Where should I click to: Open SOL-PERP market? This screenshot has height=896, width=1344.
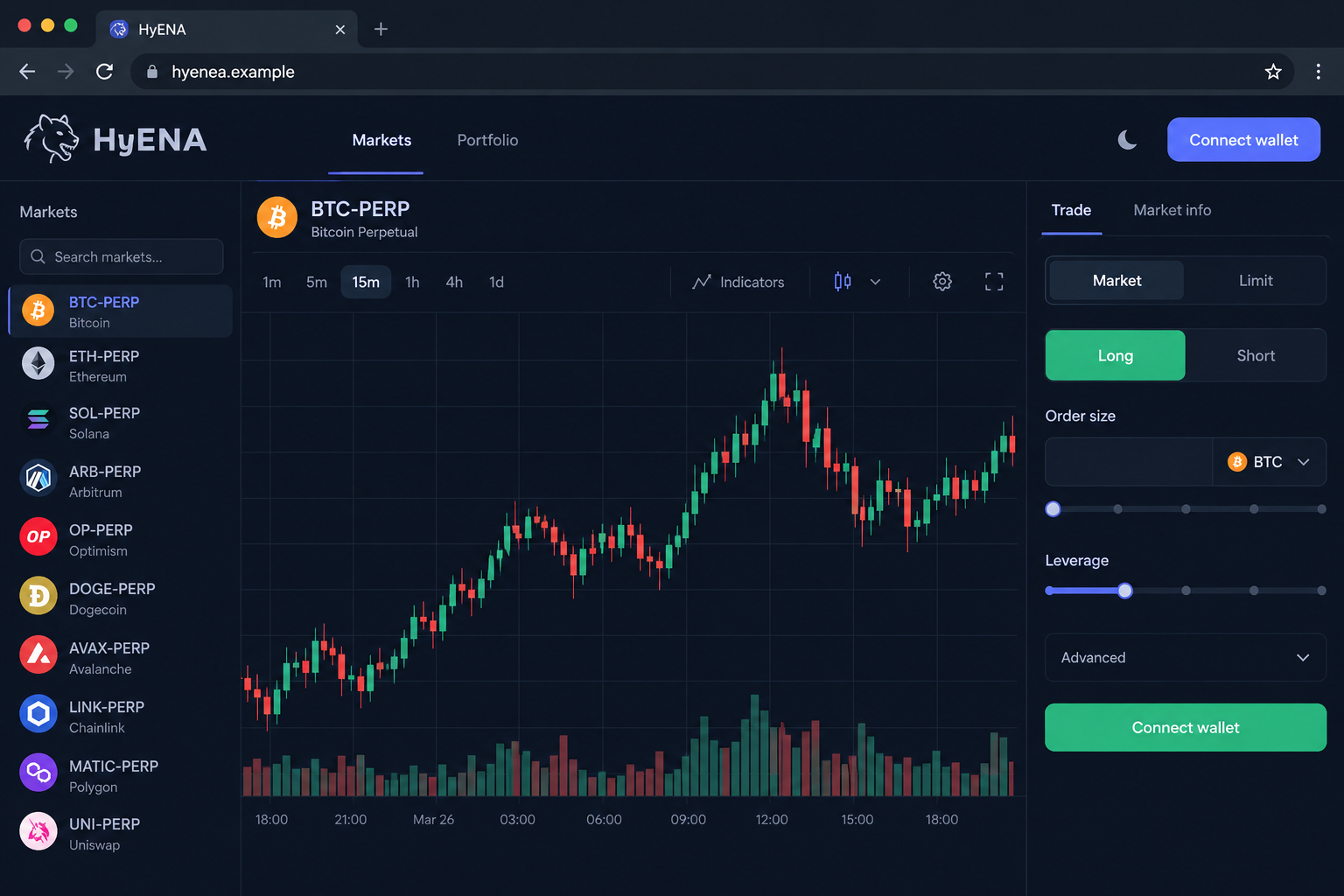tap(121, 423)
